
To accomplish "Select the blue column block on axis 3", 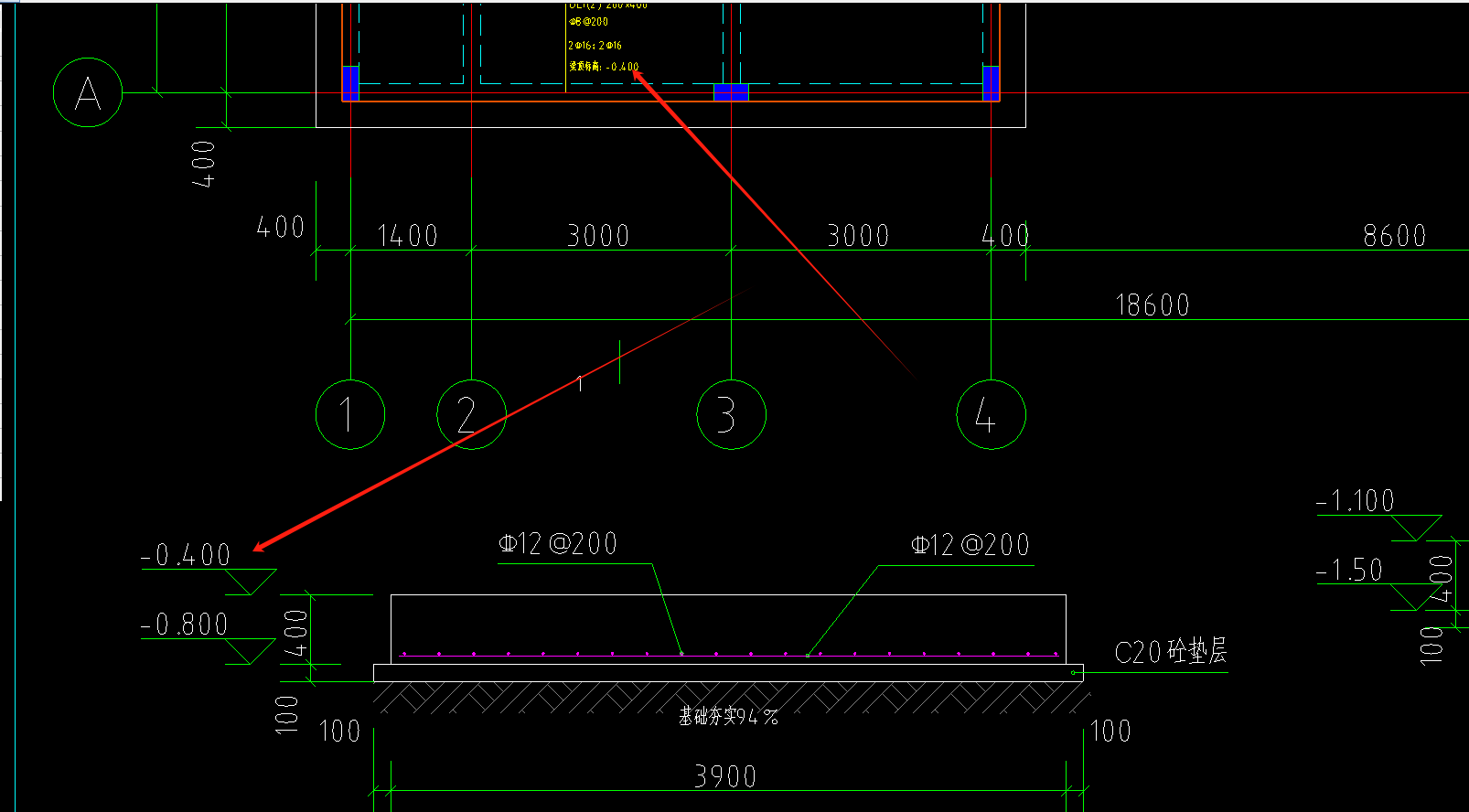I will [731, 91].
